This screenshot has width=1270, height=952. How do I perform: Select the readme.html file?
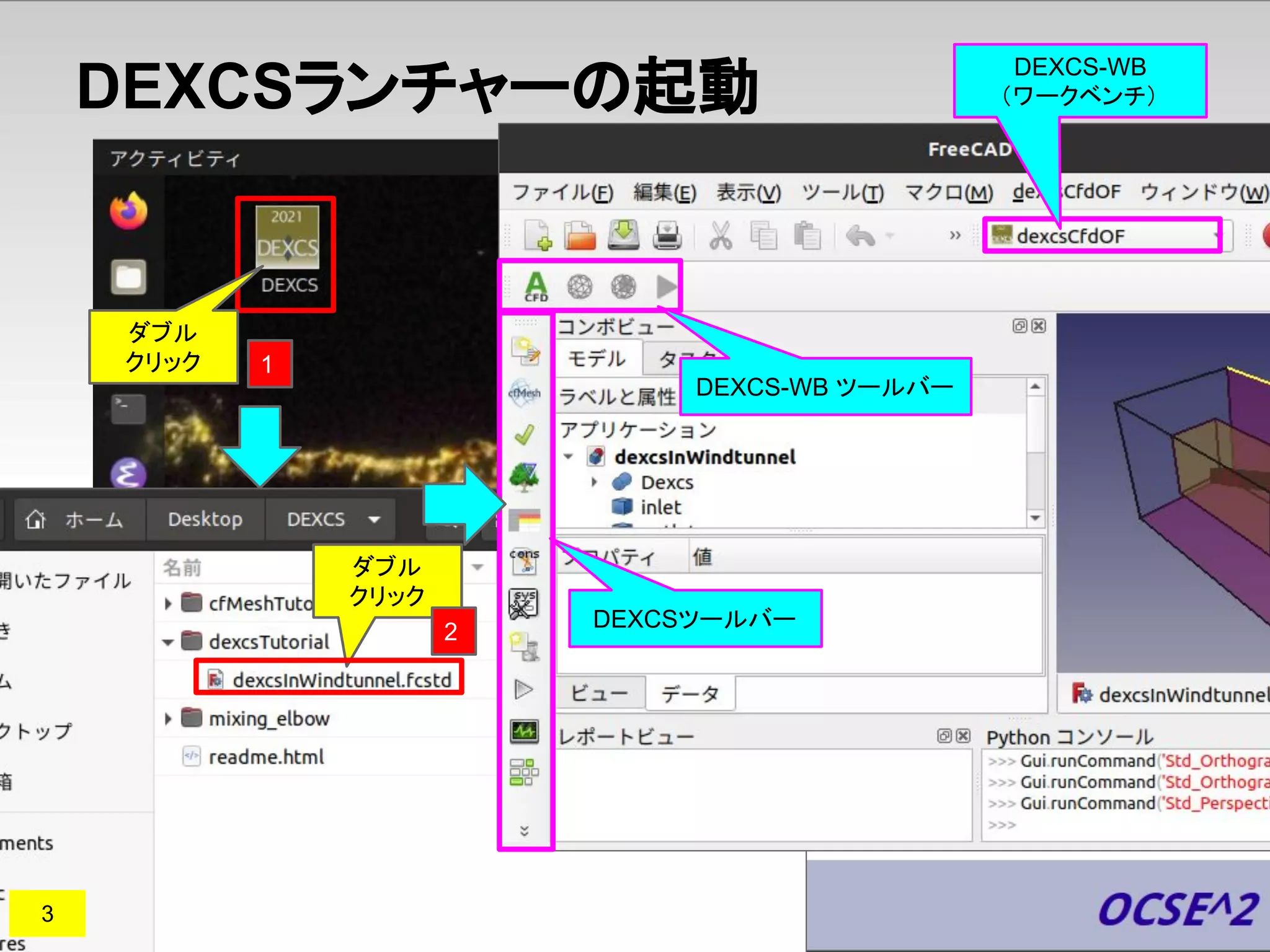pyautogui.click(x=254, y=757)
